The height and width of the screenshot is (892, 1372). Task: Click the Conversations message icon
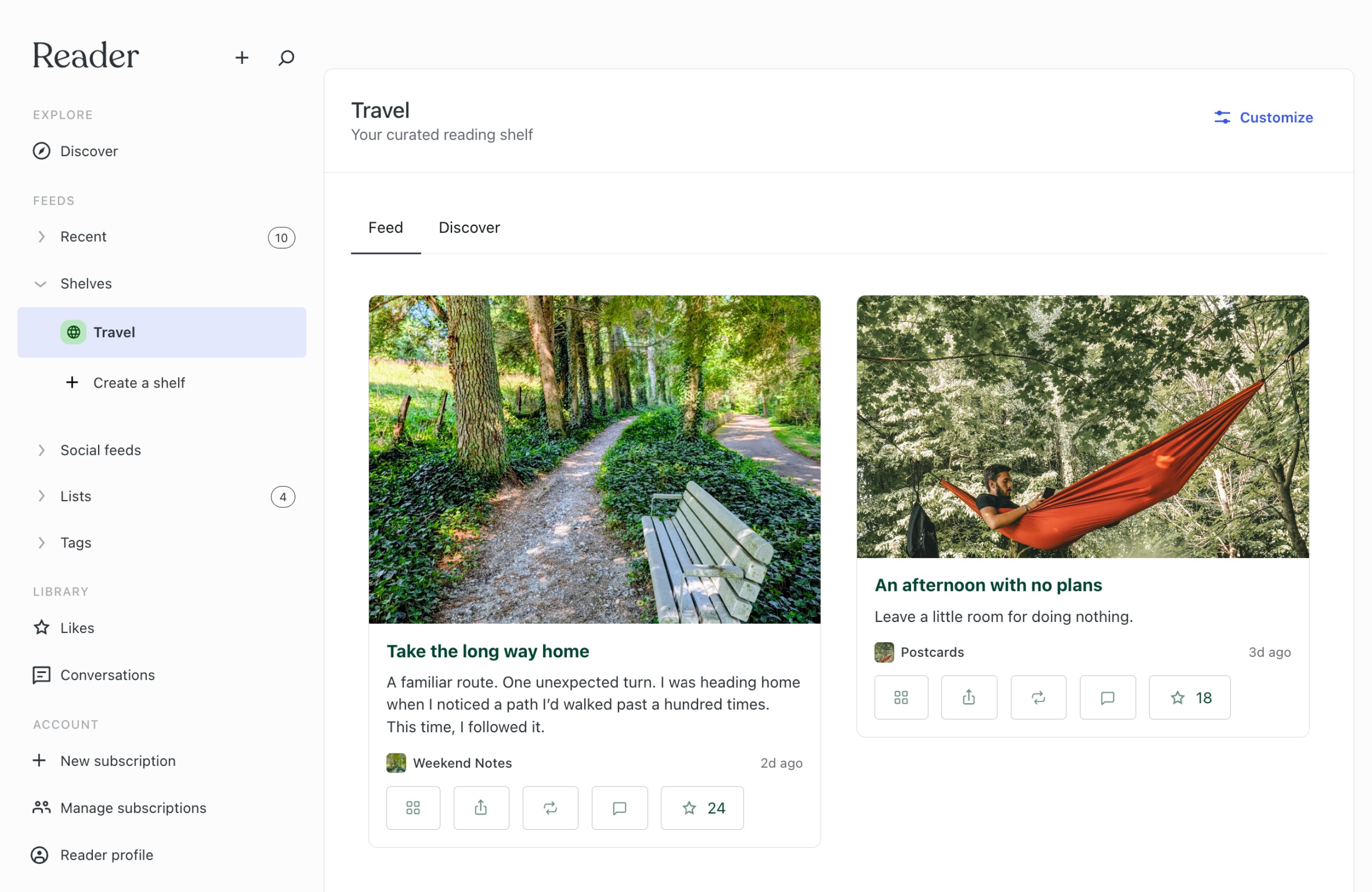point(41,675)
